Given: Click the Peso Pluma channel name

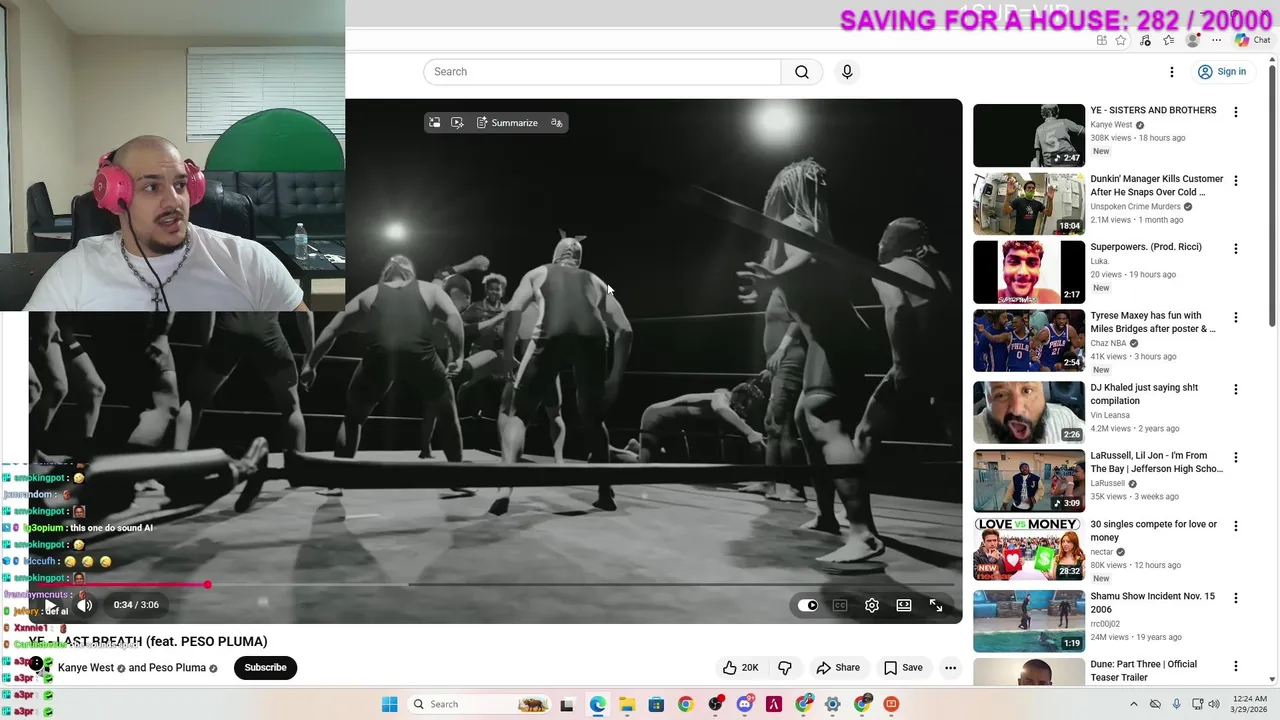Looking at the screenshot, I should [x=177, y=668].
